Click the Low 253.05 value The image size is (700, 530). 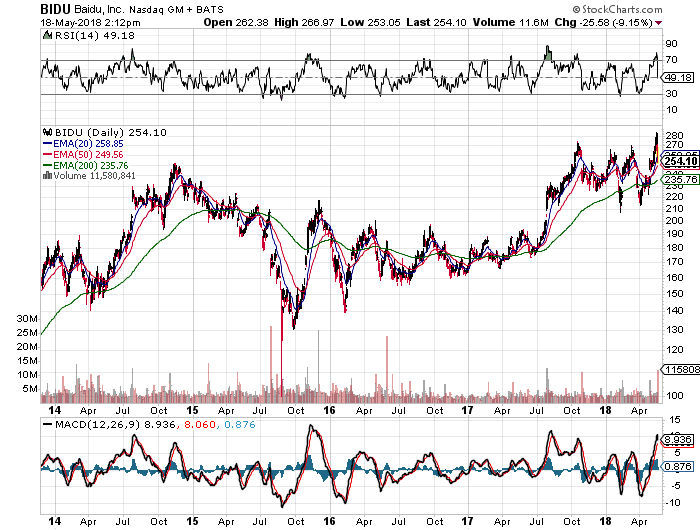[371, 22]
